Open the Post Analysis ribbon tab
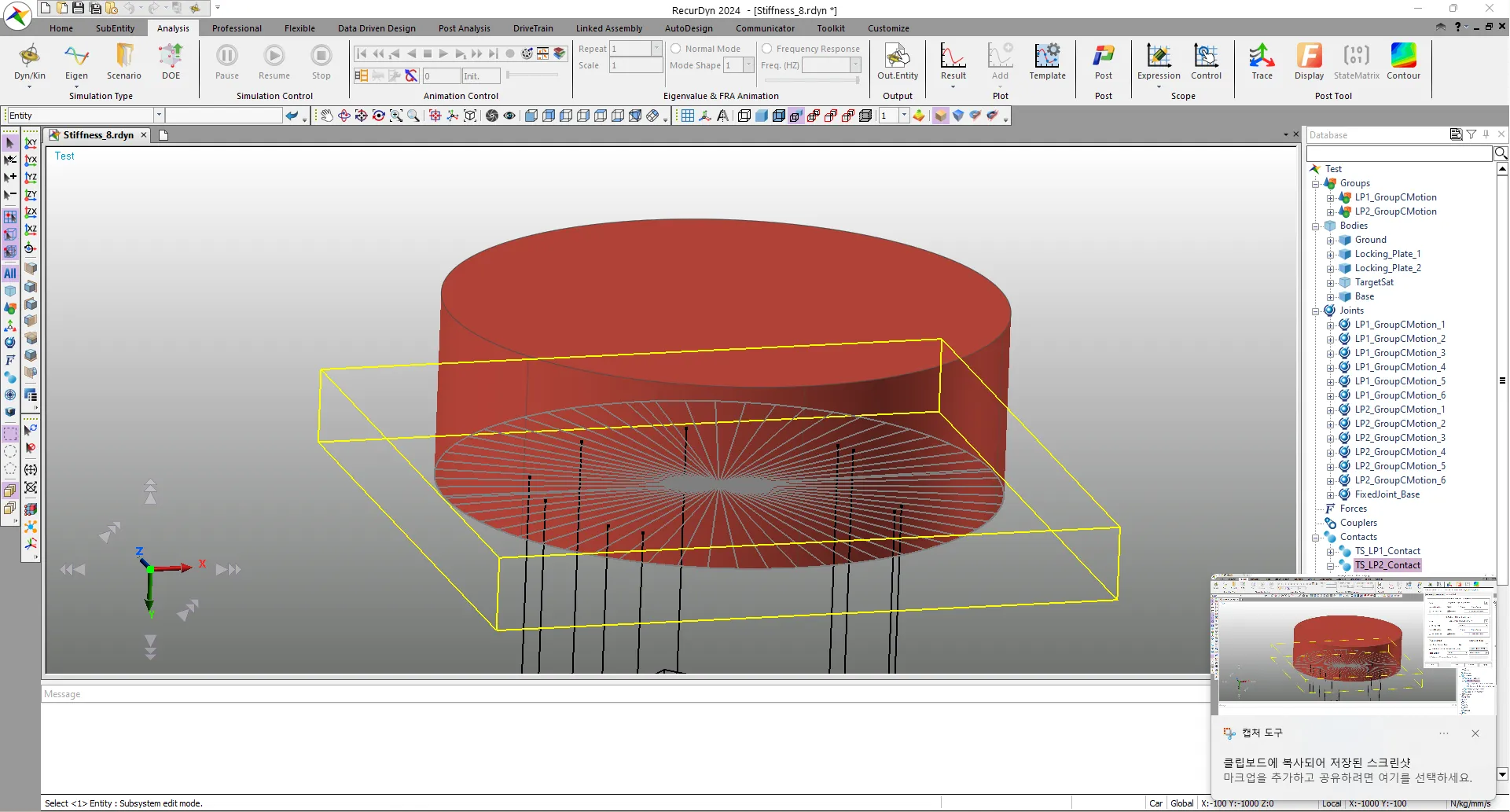Image resolution: width=1510 pixels, height=812 pixels. click(464, 28)
